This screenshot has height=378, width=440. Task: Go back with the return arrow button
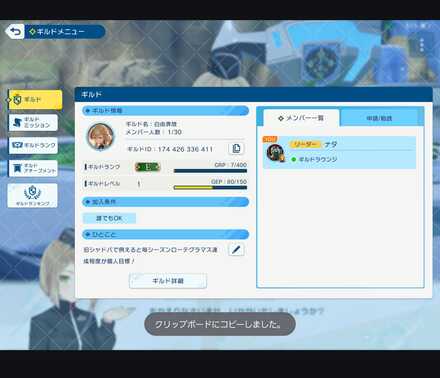[15, 32]
